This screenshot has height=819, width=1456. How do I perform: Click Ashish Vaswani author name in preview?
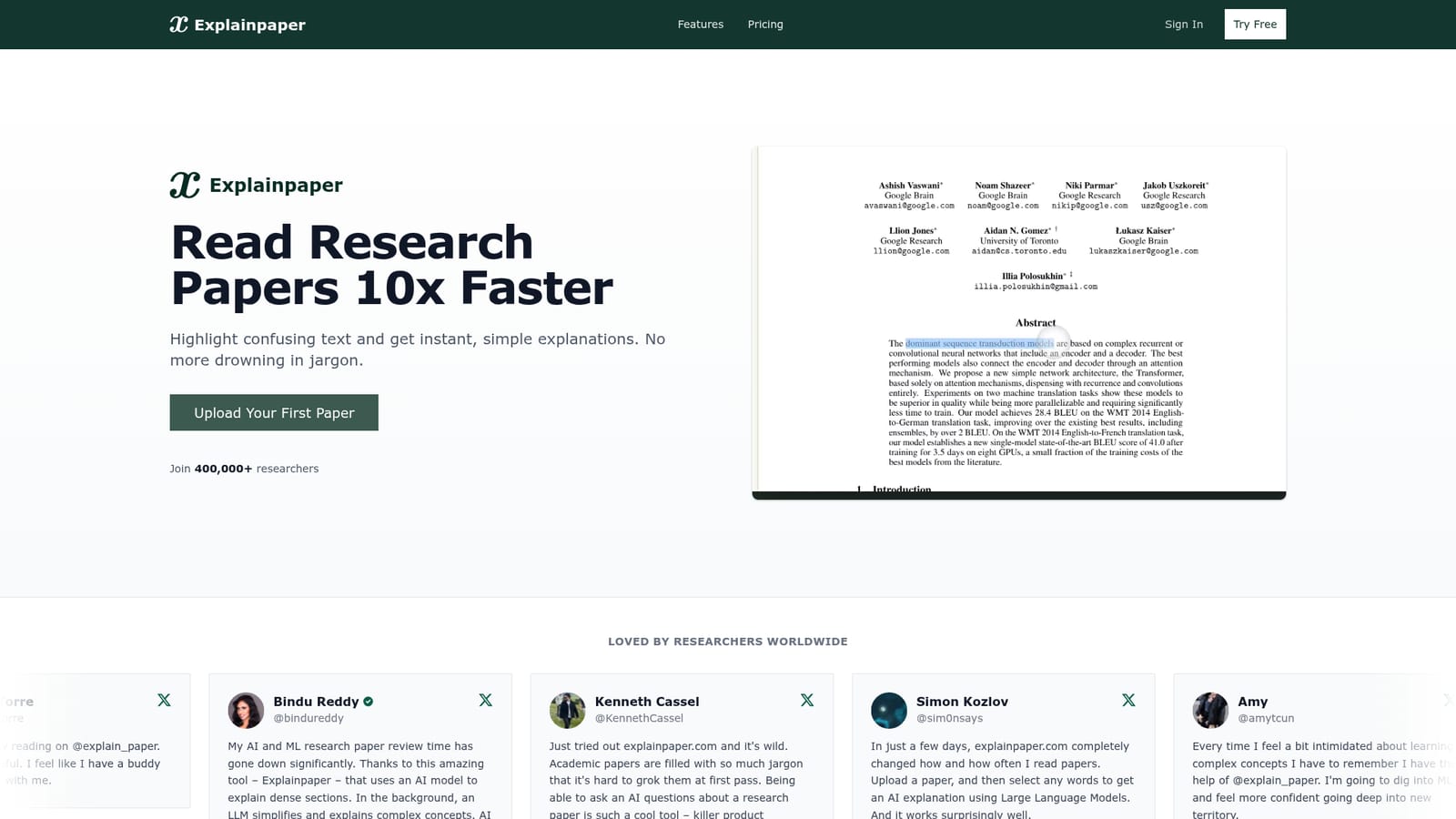click(x=910, y=186)
